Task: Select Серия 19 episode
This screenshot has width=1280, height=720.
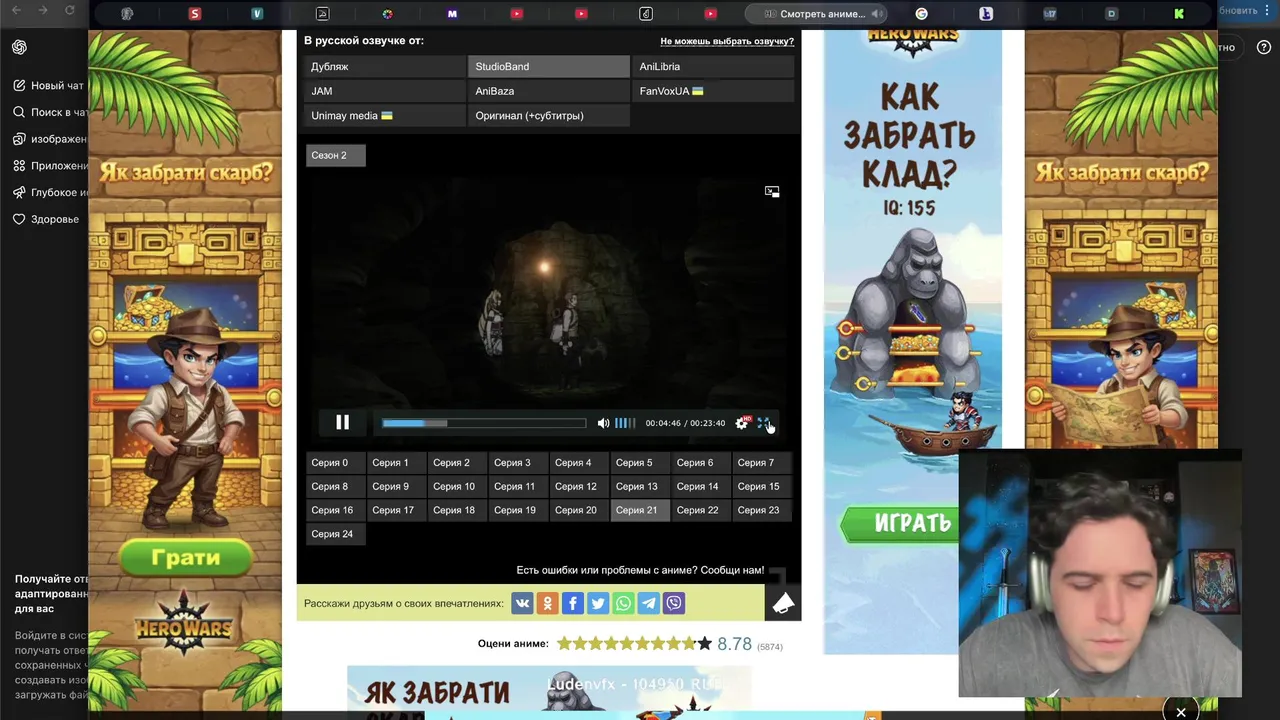Action: pos(516,510)
